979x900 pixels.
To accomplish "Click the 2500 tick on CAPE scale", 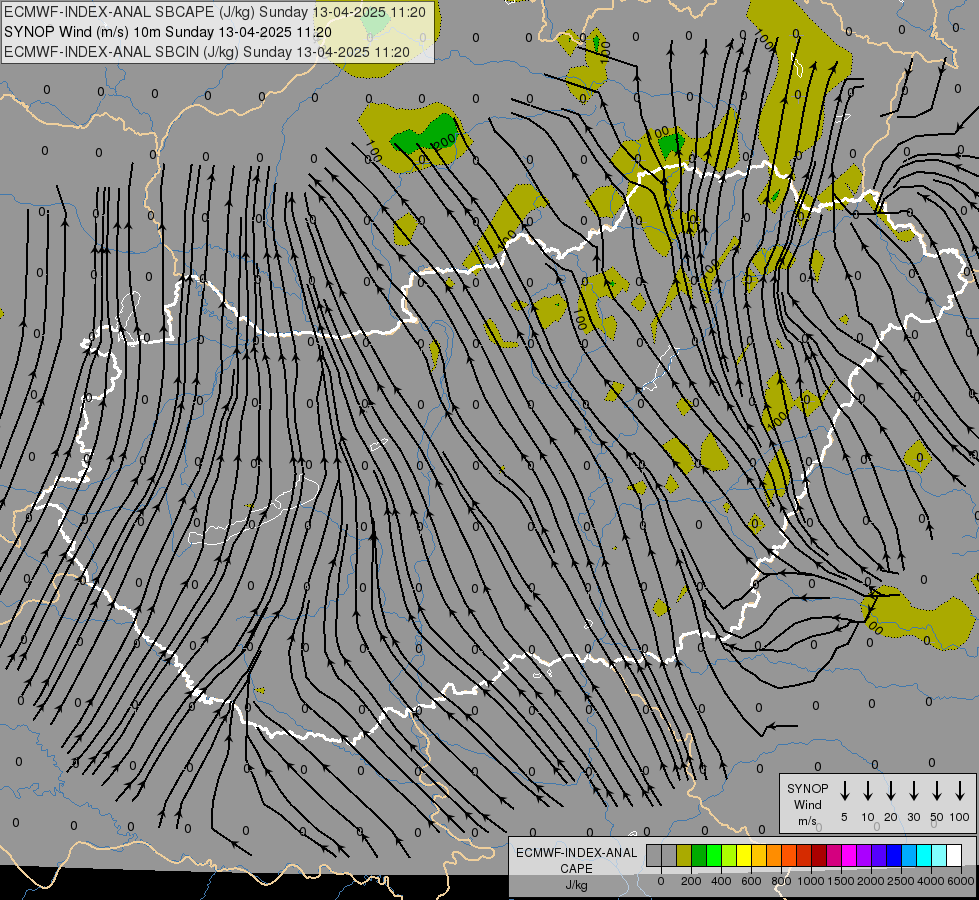I will click(x=901, y=881).
